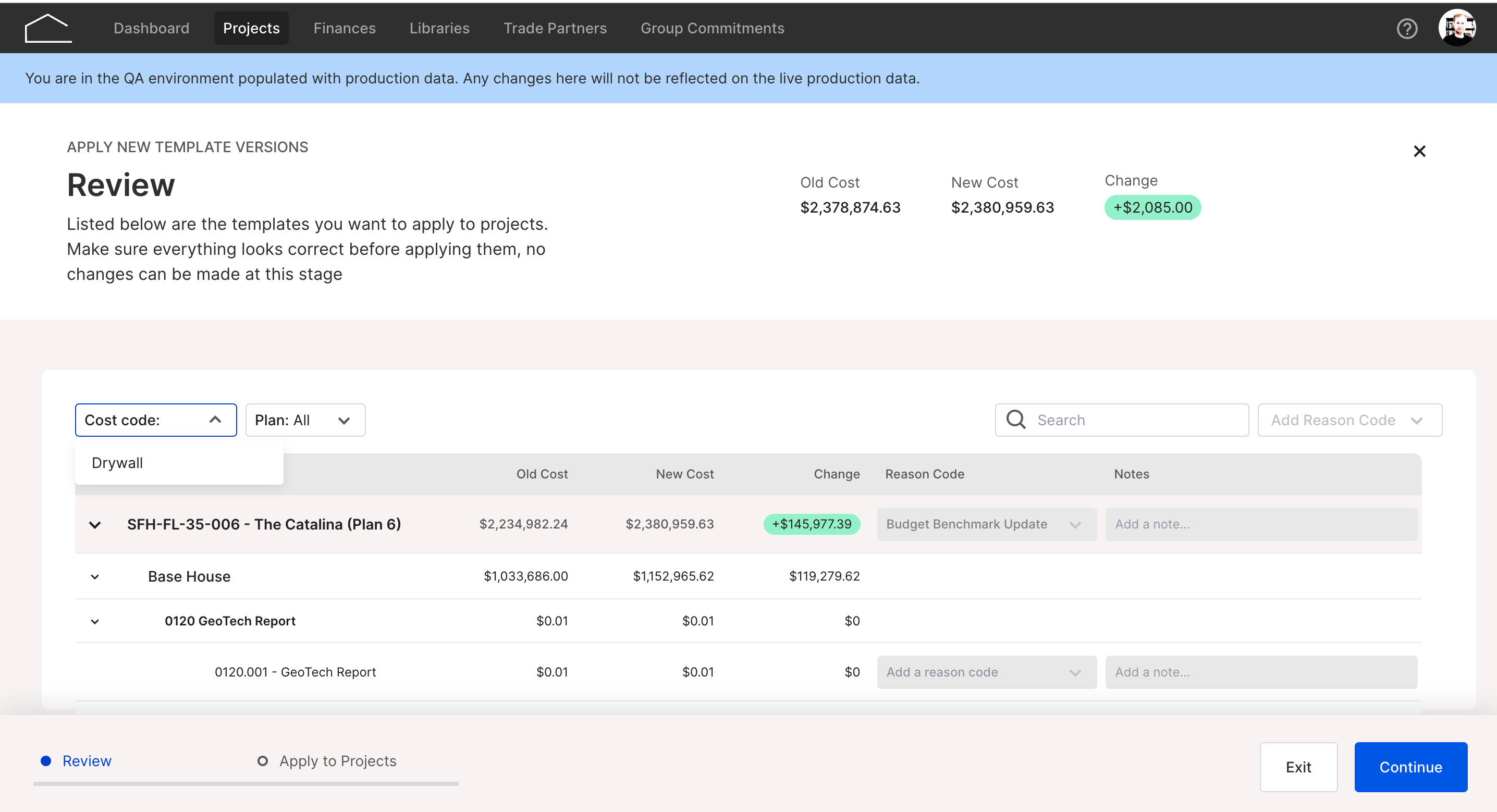
Task: Click the magnifying glass search icon
Action: pyautogui.click(x=1016, y=420)
